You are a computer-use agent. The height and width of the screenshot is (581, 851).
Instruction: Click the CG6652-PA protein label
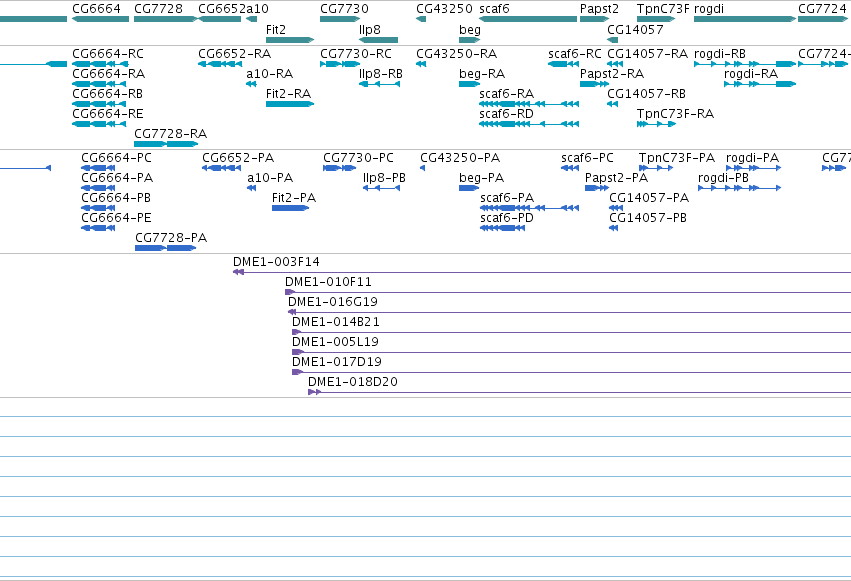238,158
